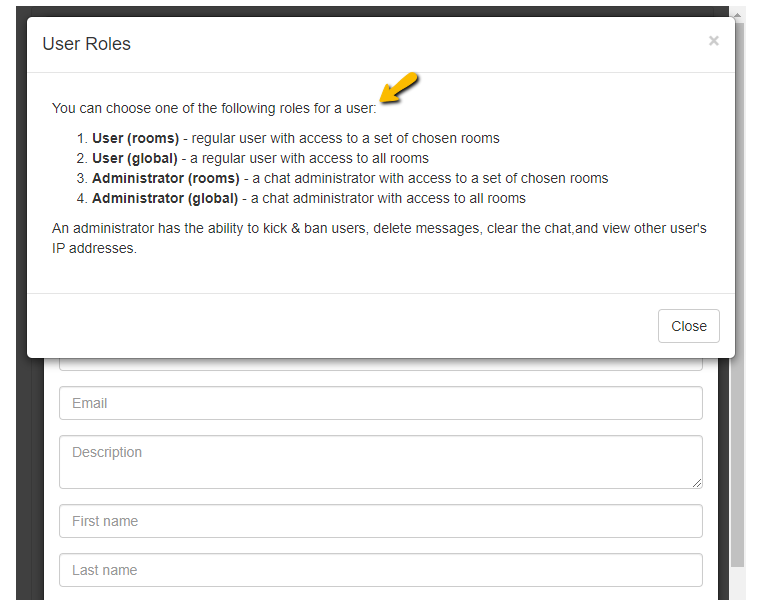Click the Description box resize handle
The image size is (757, 600).
click(x=696, y=482)
